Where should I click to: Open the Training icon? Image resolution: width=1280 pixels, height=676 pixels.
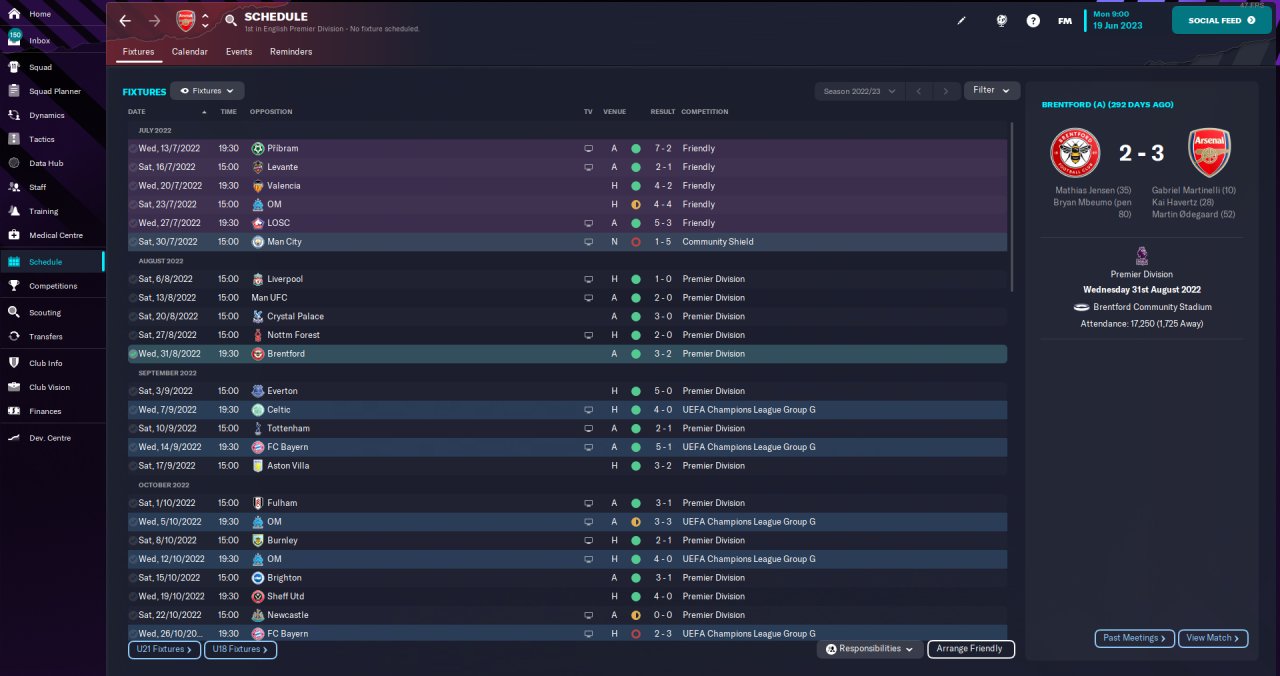14,211
